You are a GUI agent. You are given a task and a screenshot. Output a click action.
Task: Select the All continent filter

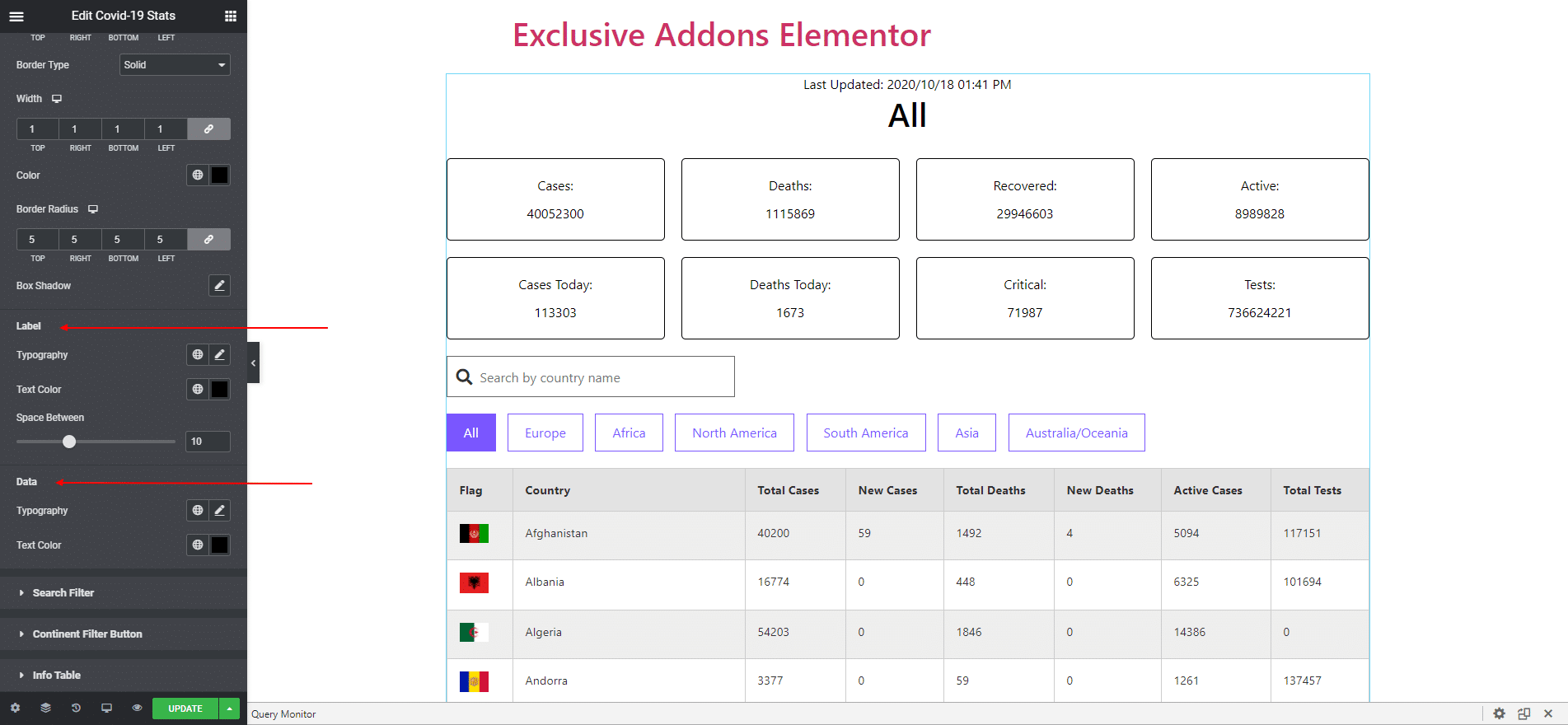click(471, 433)
